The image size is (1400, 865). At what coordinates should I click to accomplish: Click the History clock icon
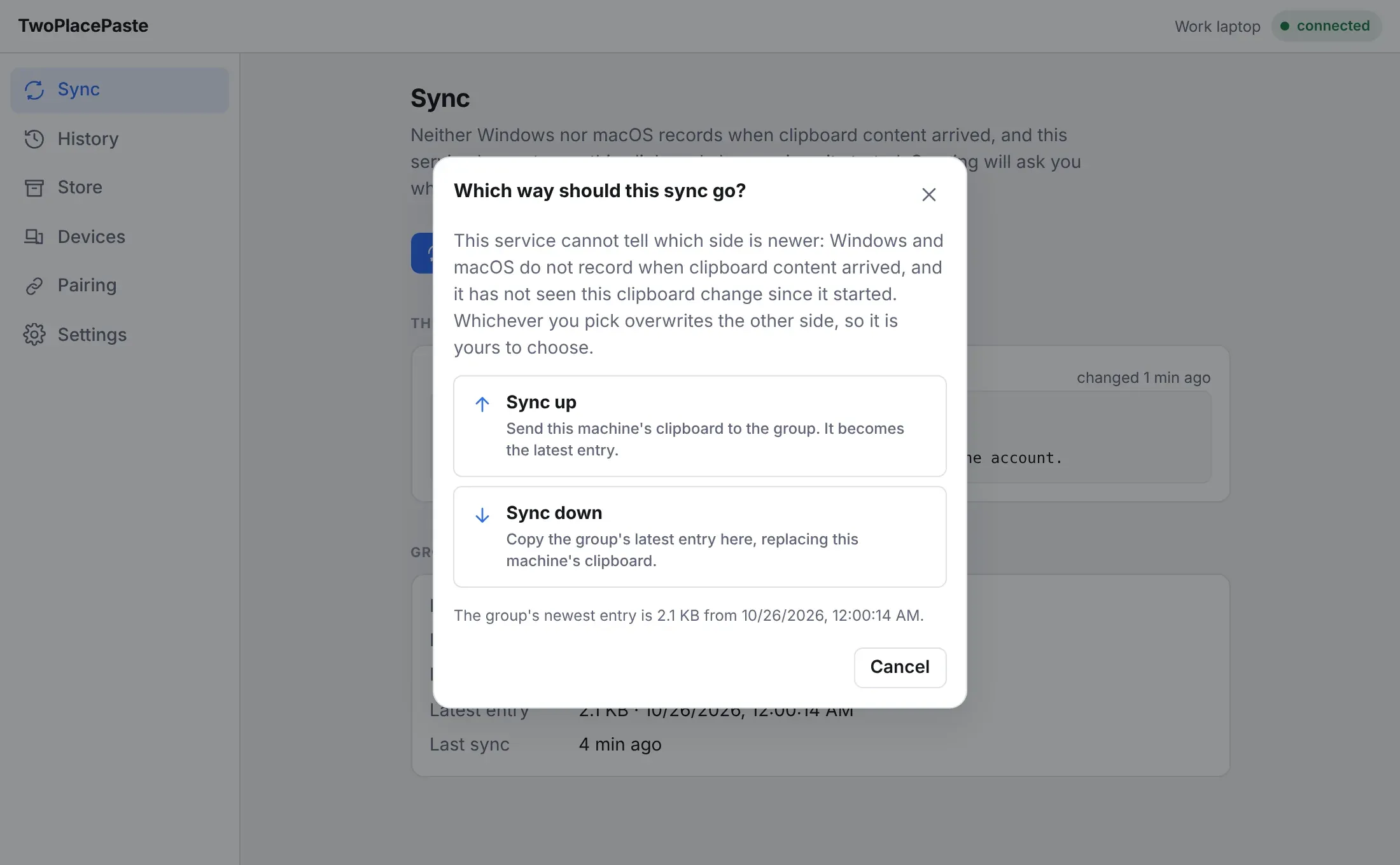point(34,139)
